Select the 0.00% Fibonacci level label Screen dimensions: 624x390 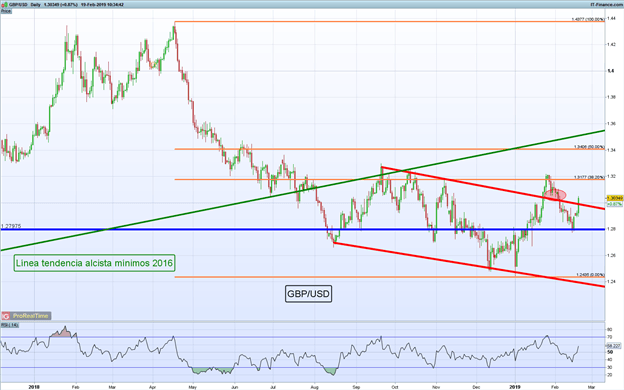(590, 275)
